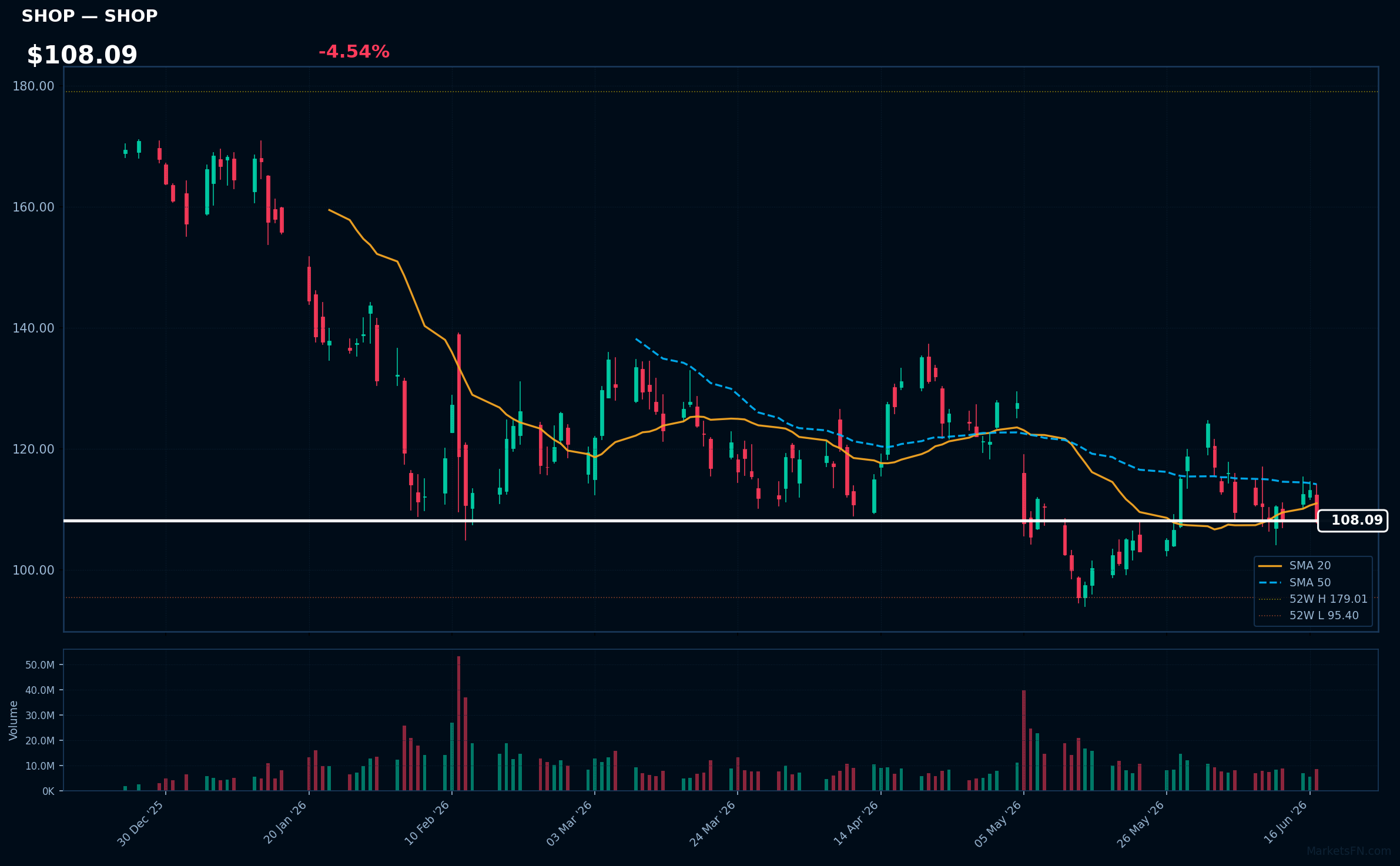This screenshot has width=1400, height=866.
Task: Click the Volume axis title
Action: pos(14,720)
